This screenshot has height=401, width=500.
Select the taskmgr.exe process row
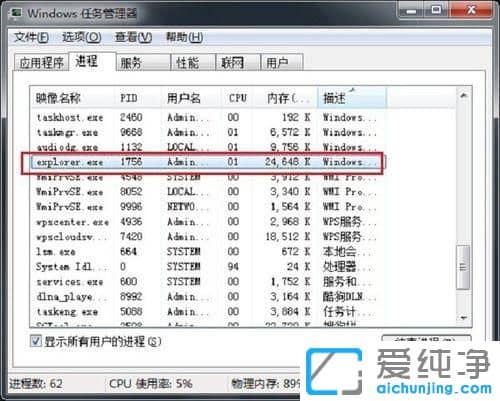(207, 132)
